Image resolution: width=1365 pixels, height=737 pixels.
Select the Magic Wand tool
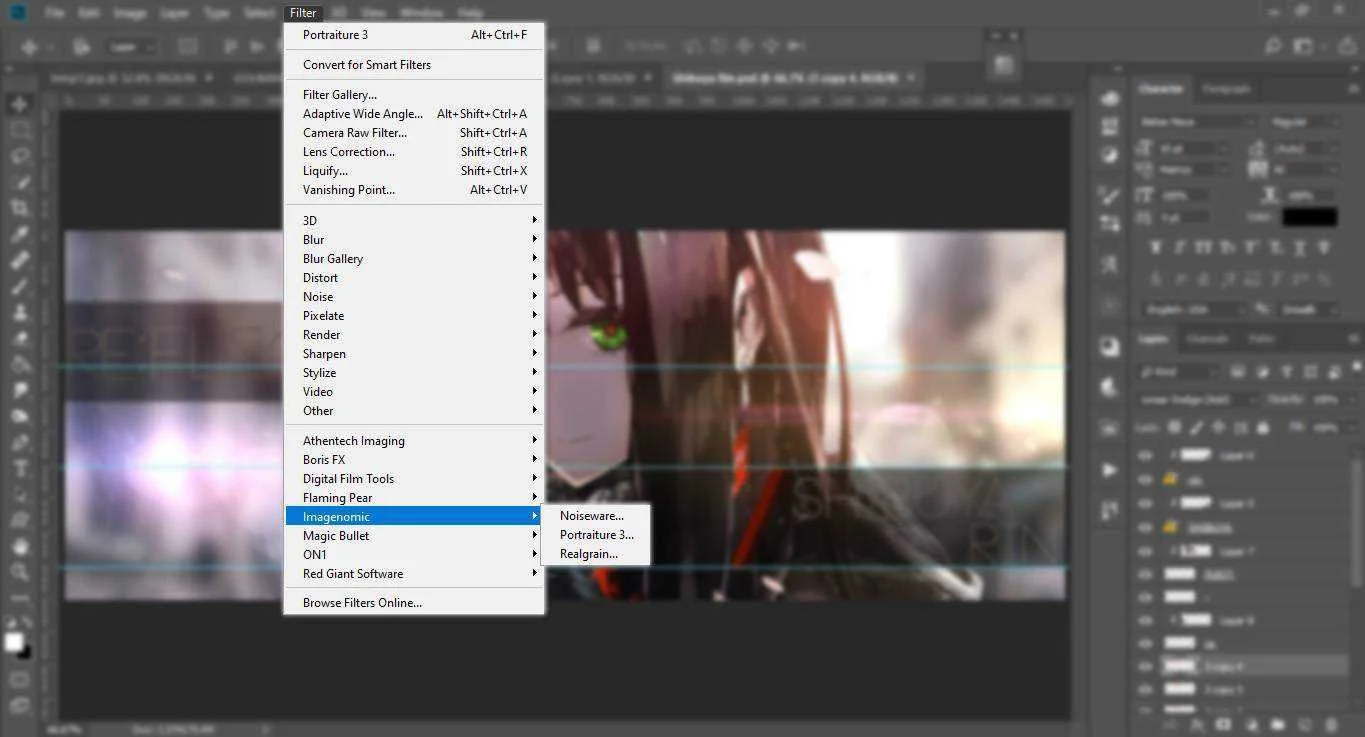19,183
